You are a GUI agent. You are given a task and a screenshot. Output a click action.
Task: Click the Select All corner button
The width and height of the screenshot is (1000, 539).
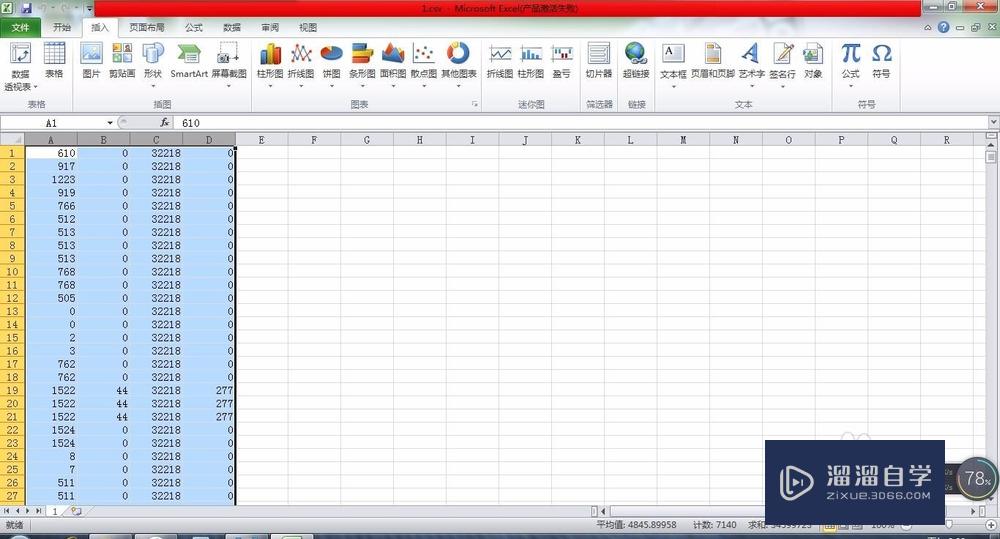12,139
